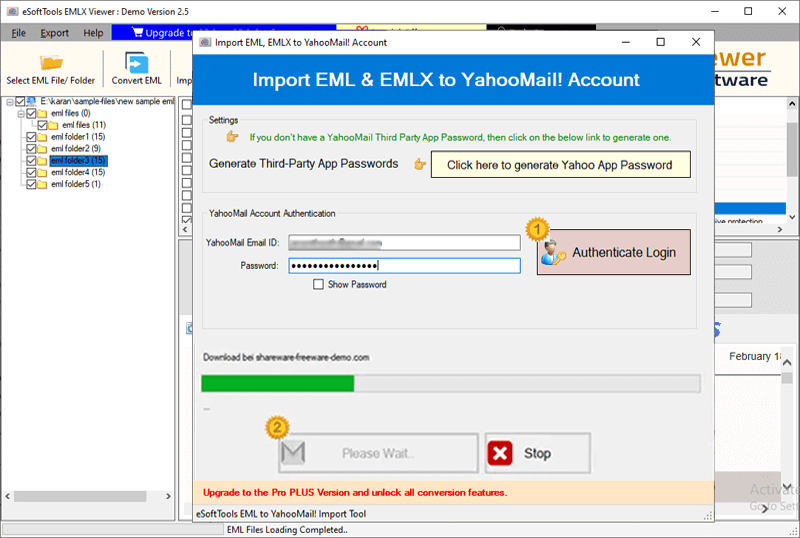The image size is (800, 538).
Task: Click 'eSoftTools EML to YahooMail! Import Tool' status text
Action: [x=281, y=514]
